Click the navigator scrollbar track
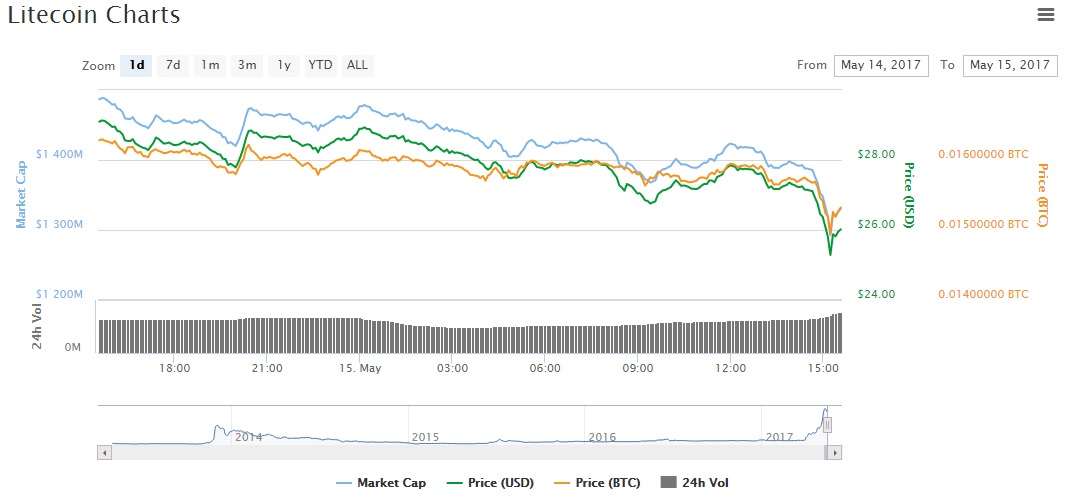The image size is (1069, 501). tap(468, 452)
